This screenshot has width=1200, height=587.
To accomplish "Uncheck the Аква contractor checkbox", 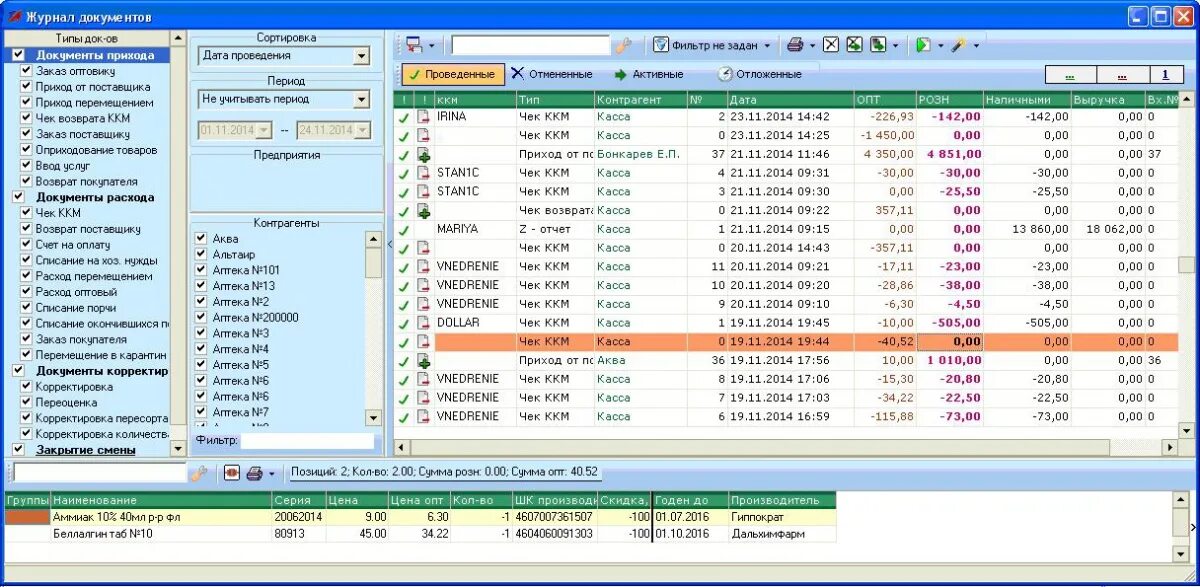I will point(201,239).
